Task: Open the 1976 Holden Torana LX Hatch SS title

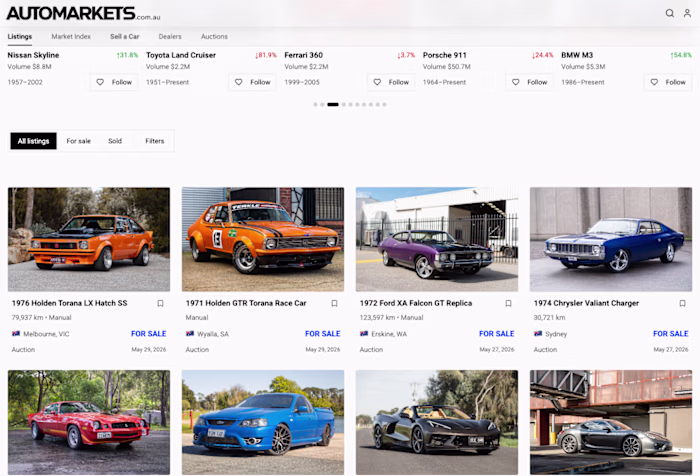Action: coord(70,303)
